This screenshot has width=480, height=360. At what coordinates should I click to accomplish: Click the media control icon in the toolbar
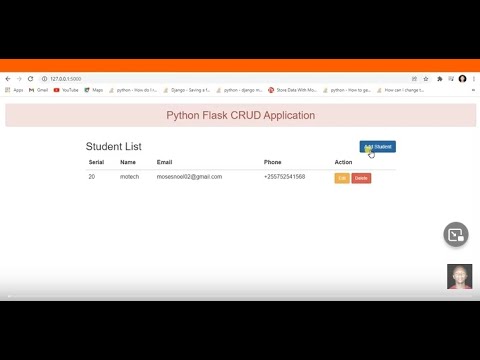(451, 79)
